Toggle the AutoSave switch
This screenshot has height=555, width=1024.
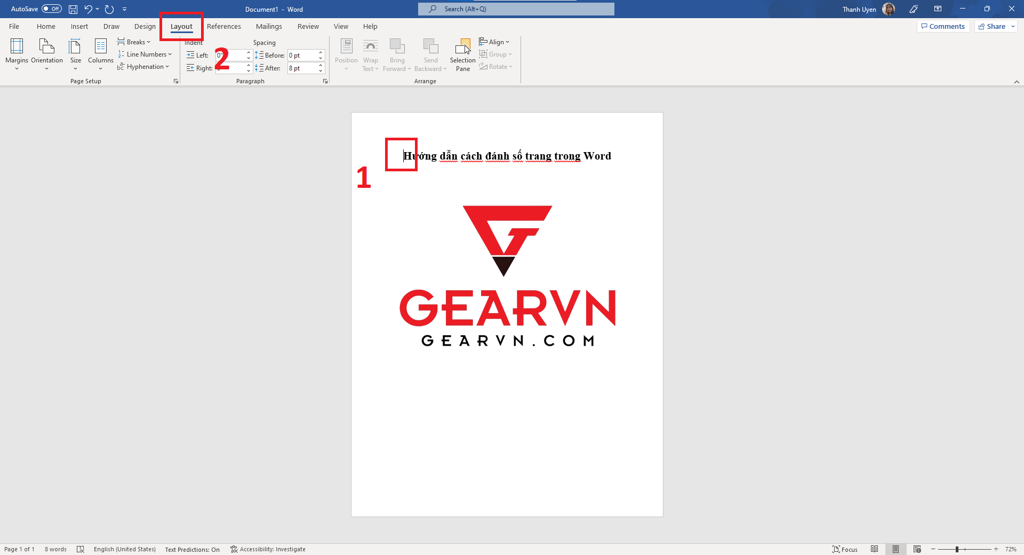point(52,9)
